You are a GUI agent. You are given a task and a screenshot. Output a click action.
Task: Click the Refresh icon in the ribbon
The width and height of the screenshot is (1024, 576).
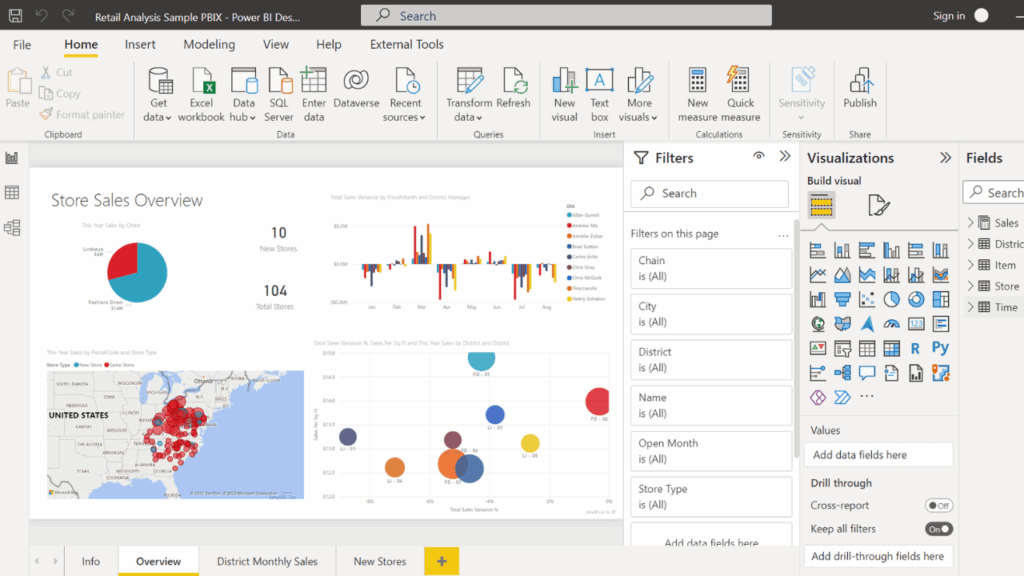click(x=515, y=90)
